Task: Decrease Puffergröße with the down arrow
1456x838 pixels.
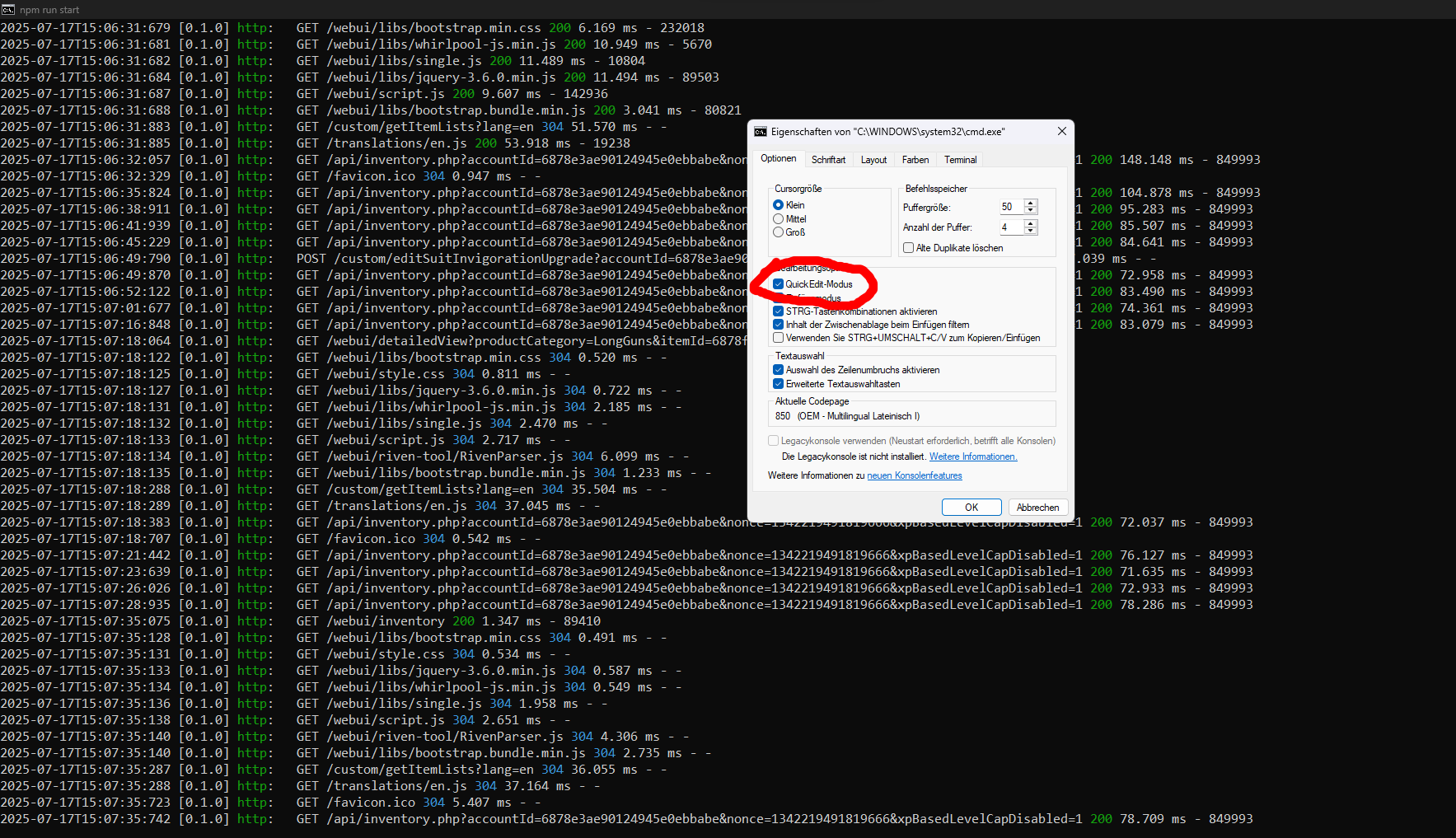Action: [x=1030, y=211]
